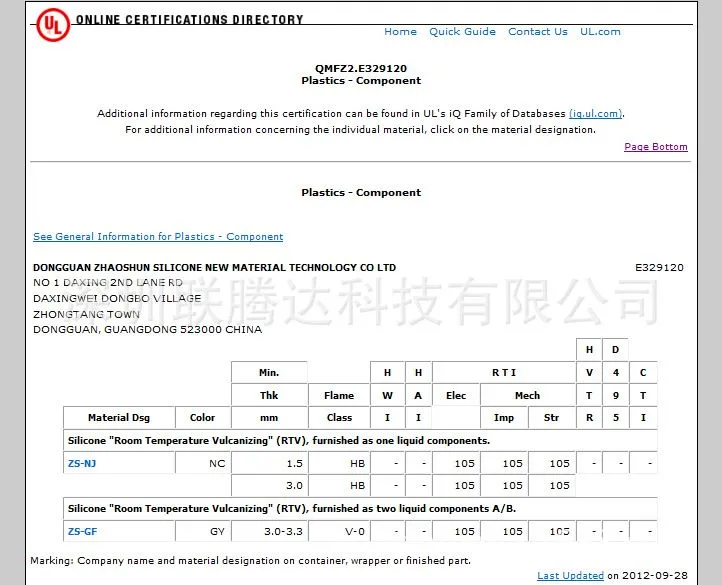This screenshot has width=722, height=585.
Task: Jump to Page Bottom link
Action: pyautogui.click(x=656, y=147)
